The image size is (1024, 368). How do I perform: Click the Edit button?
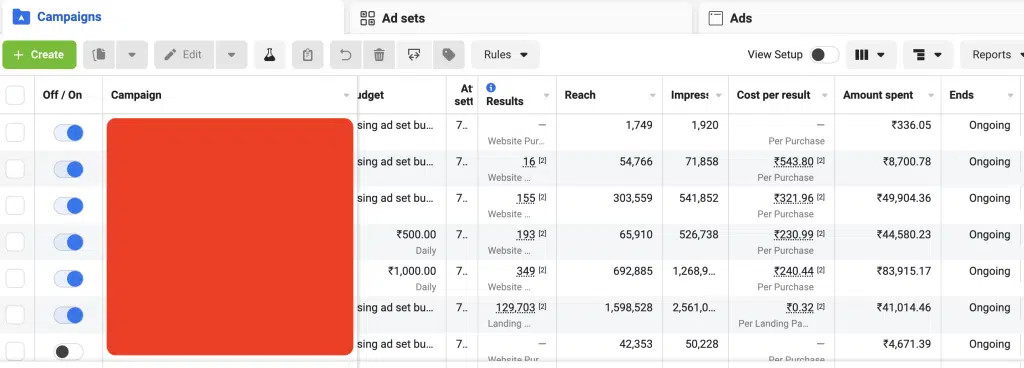(184, 55)
